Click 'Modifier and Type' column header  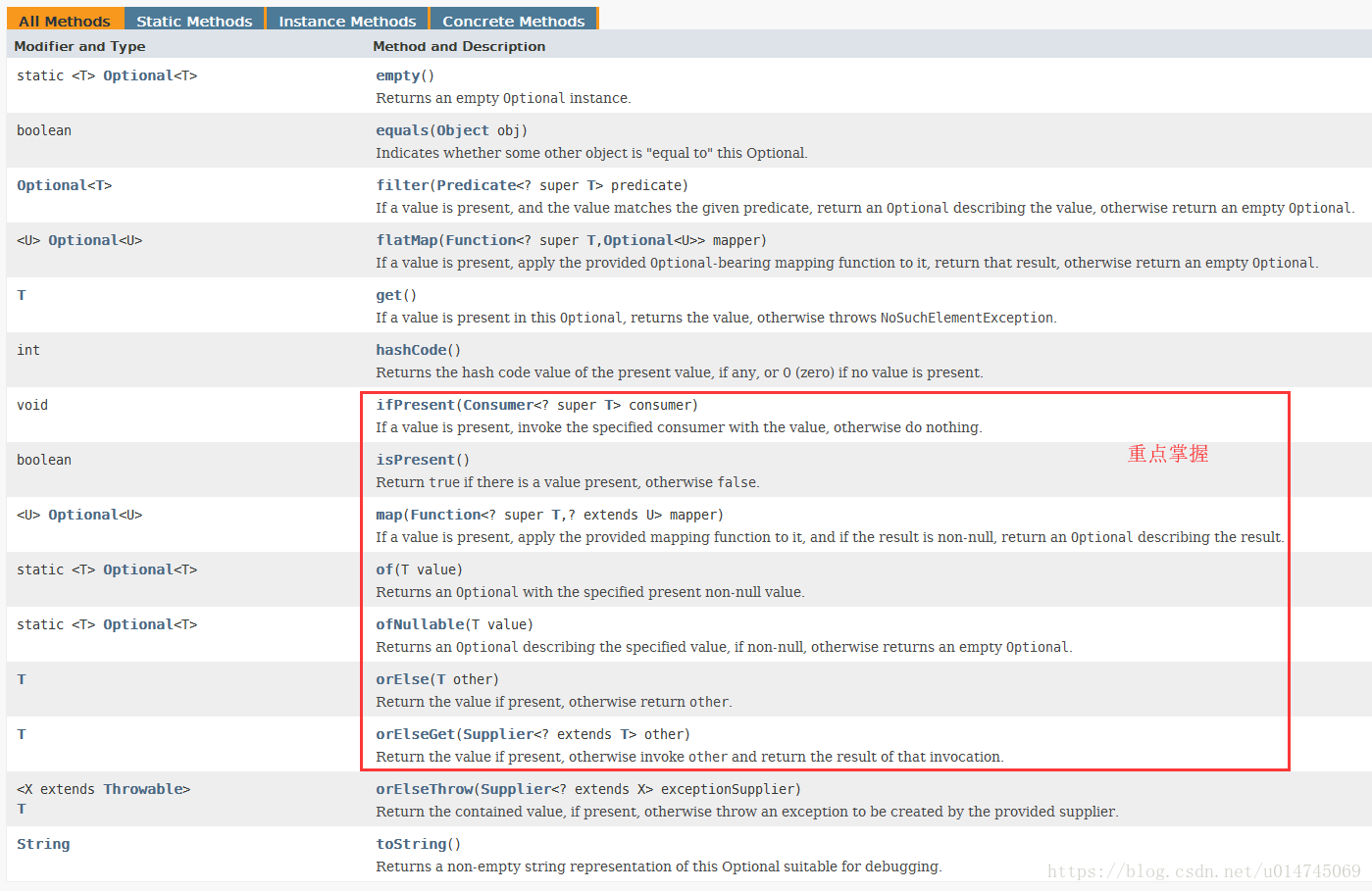79,46
